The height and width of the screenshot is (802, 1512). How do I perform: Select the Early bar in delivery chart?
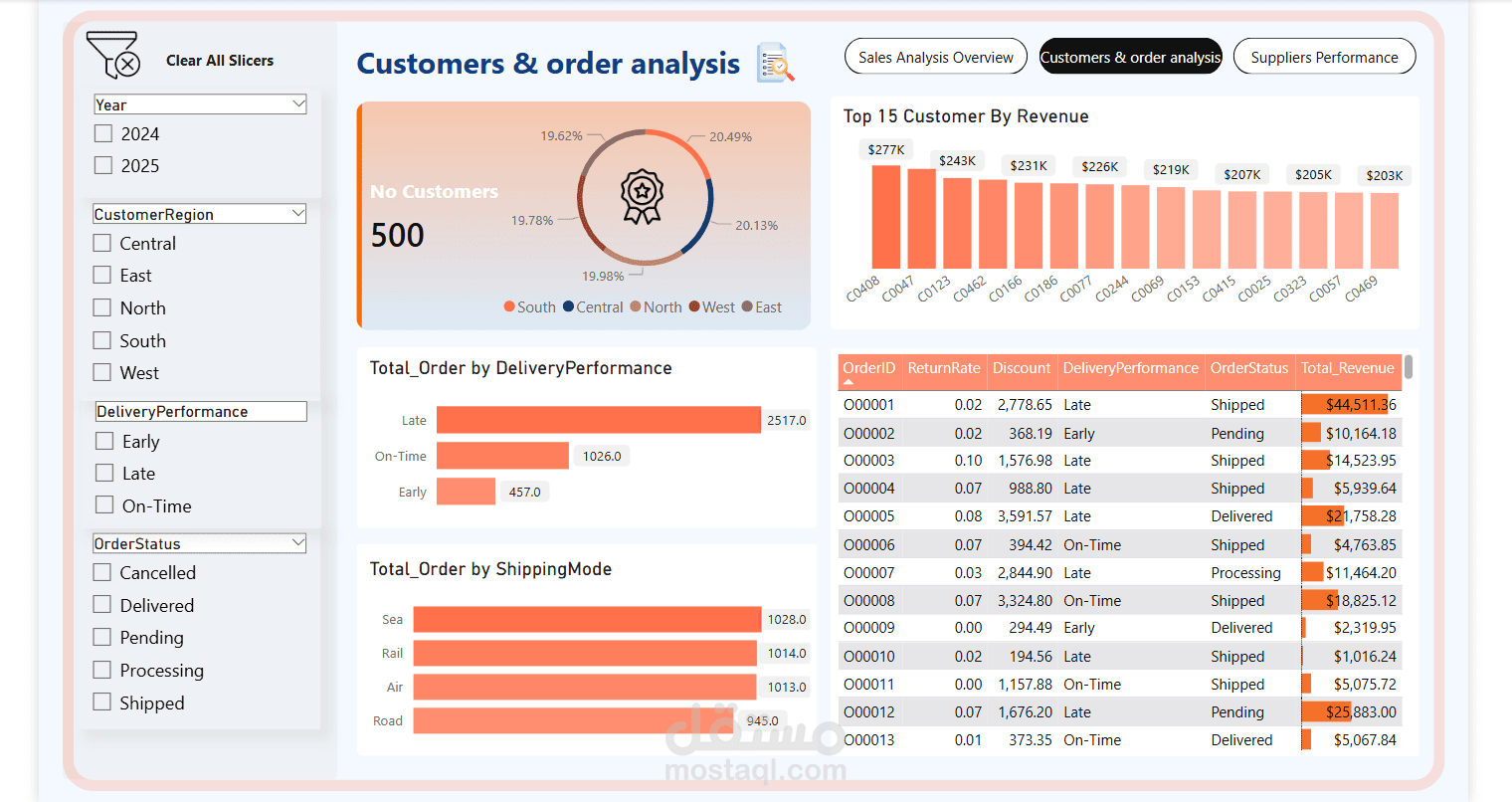pos(466,492)
